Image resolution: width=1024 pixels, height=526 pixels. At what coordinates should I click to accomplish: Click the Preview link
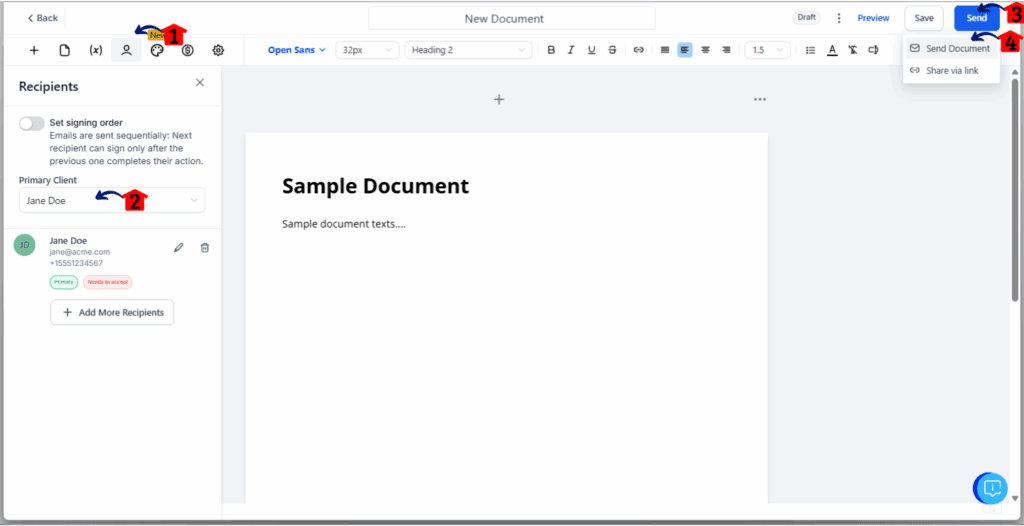click(873, 18)
